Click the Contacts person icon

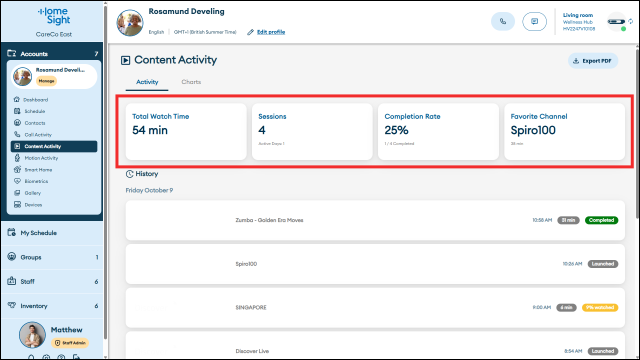[17, 122]
